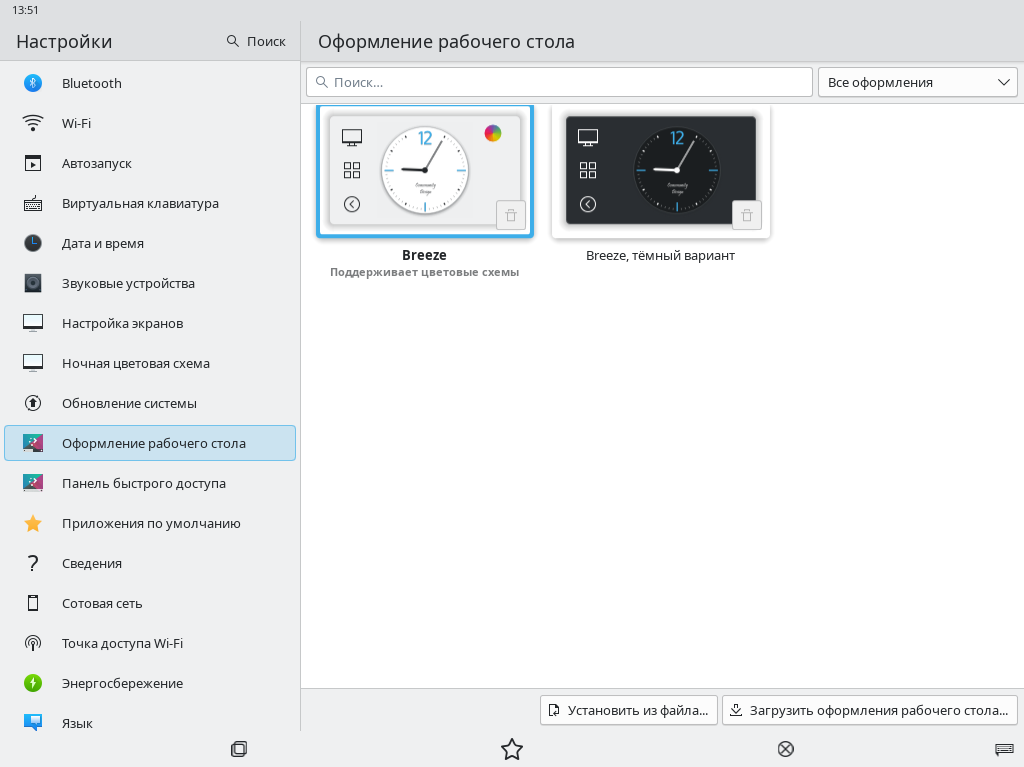The height and width of the screenshot is (767, 1024).
Task: Click the Язык language icon
Action: (x=33, y=722)
